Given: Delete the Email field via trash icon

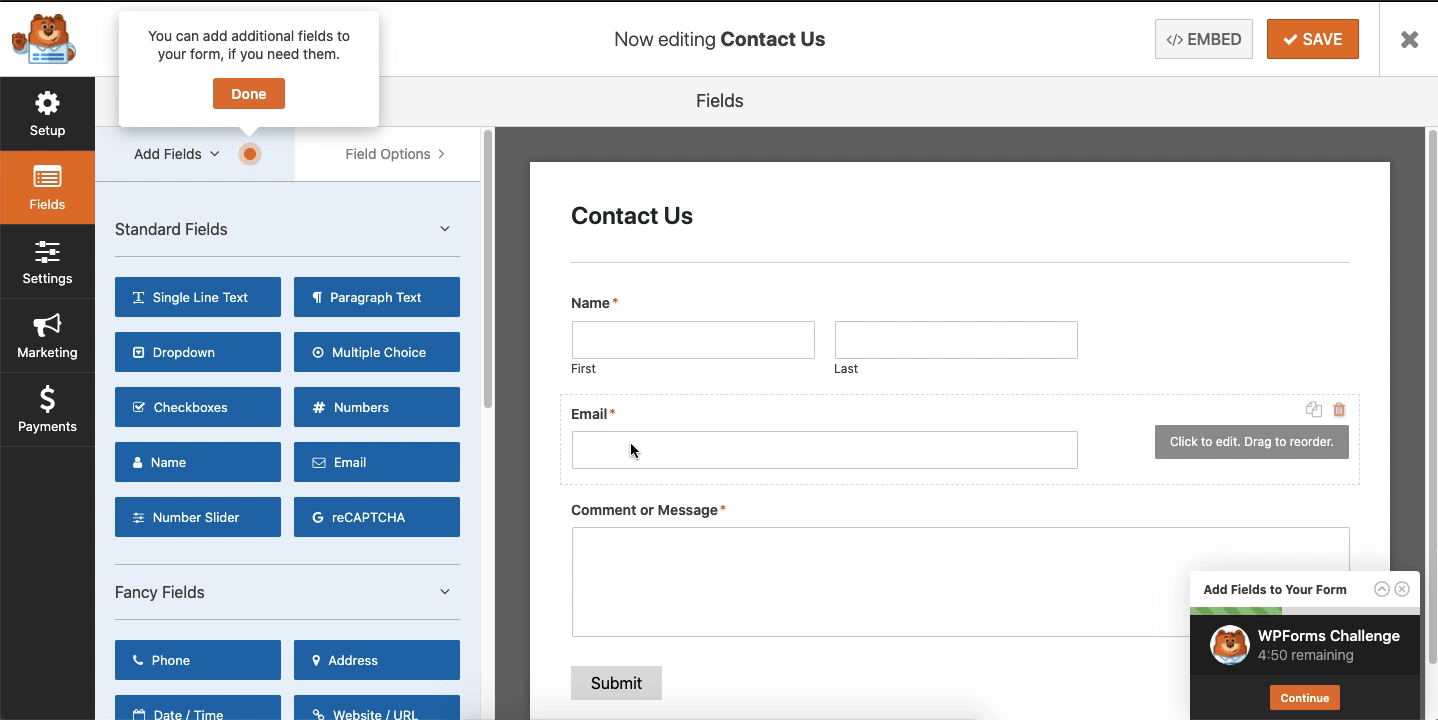Looking at the screenshot, I should coord(1339,410).
